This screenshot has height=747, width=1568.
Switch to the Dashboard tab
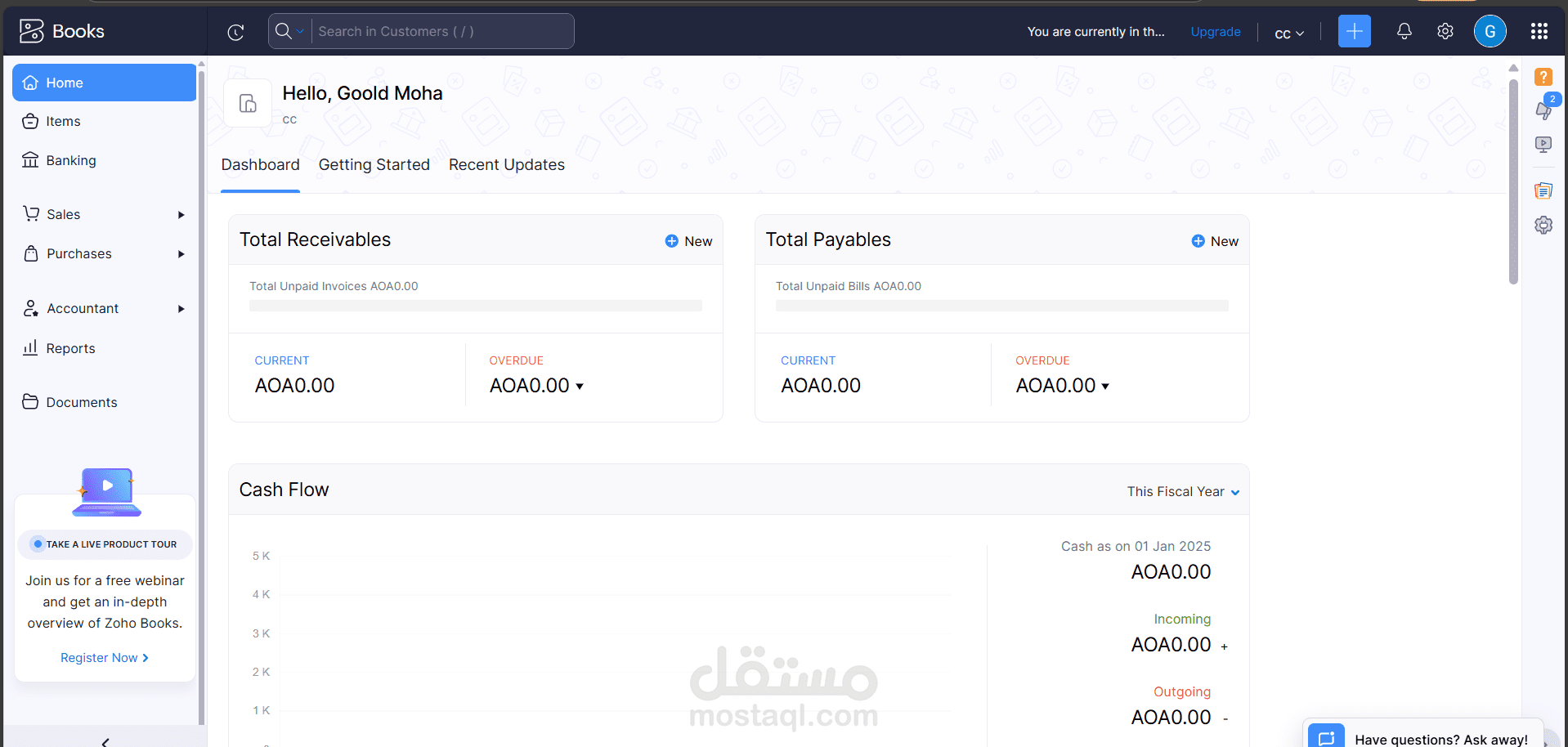(260, 165)
